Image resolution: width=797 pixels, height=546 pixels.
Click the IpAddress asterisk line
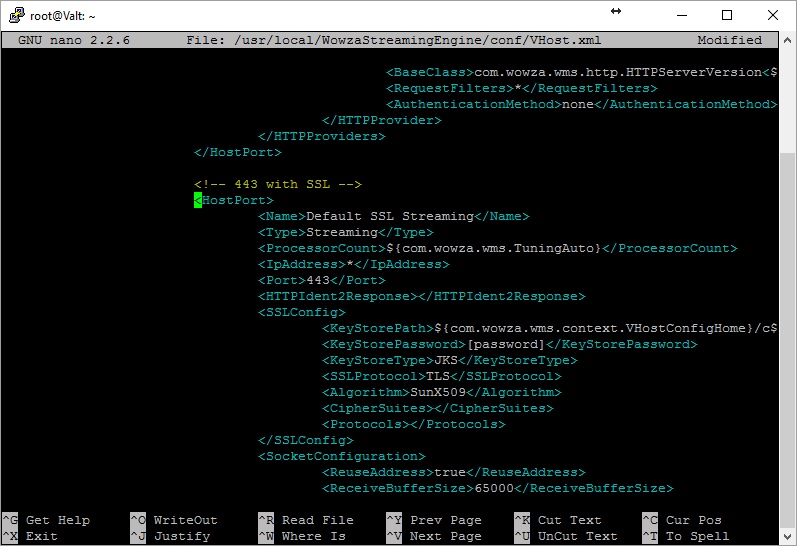[354, 264]
